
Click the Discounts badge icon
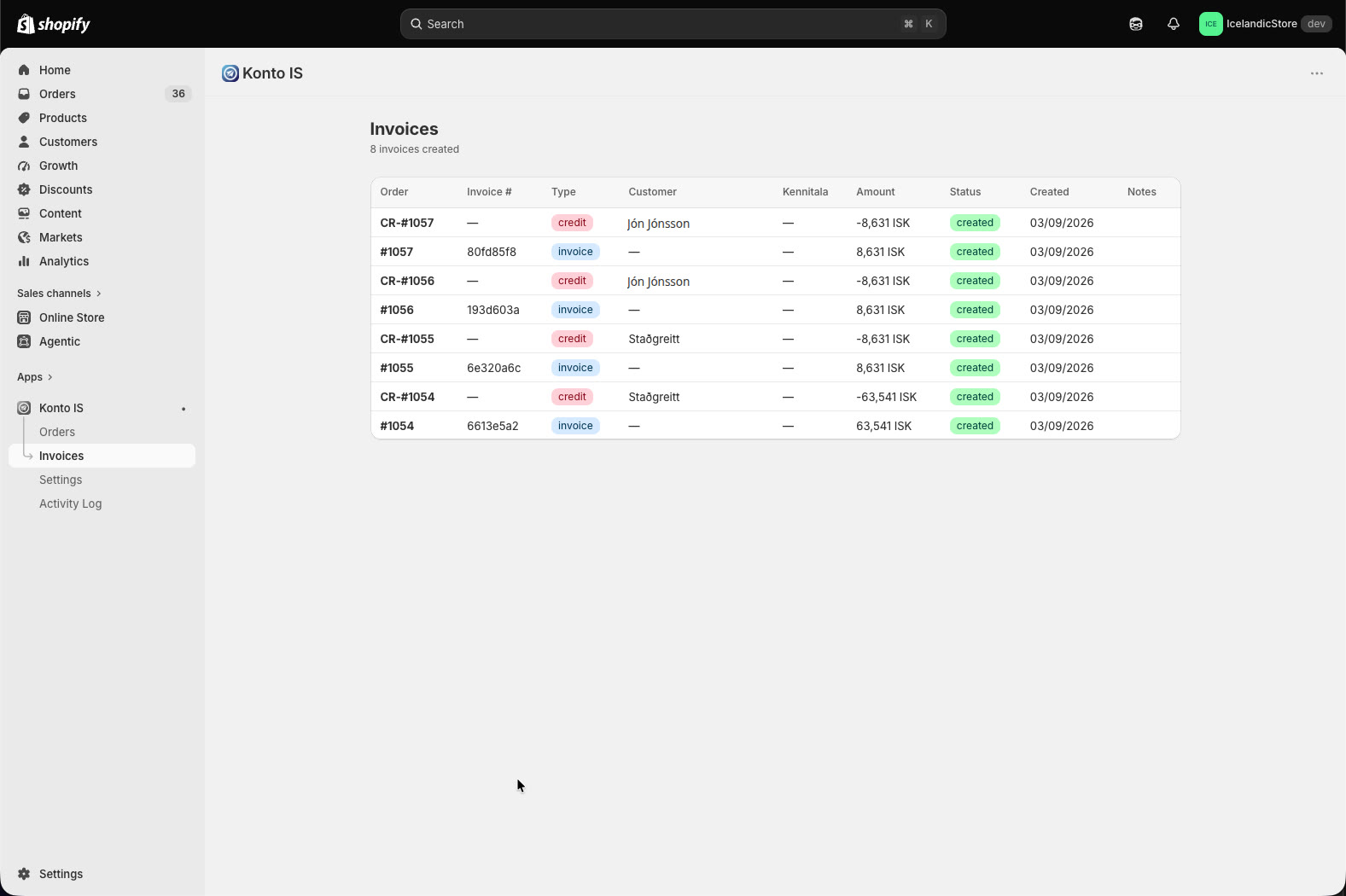point(24,189)
